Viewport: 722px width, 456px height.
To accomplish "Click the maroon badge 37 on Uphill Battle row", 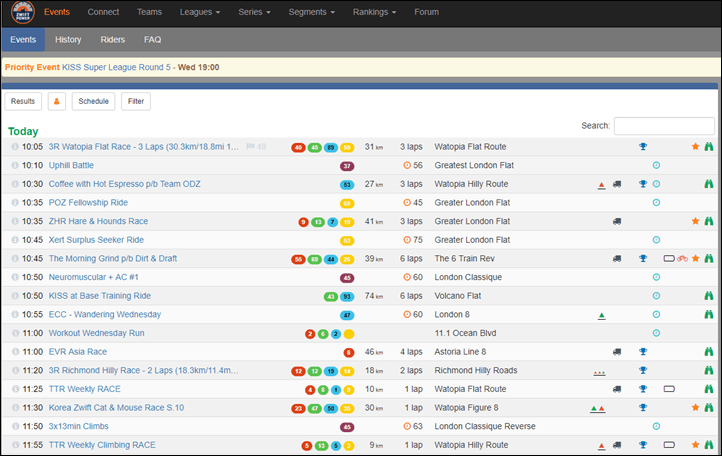I will (x=347, y=166).
